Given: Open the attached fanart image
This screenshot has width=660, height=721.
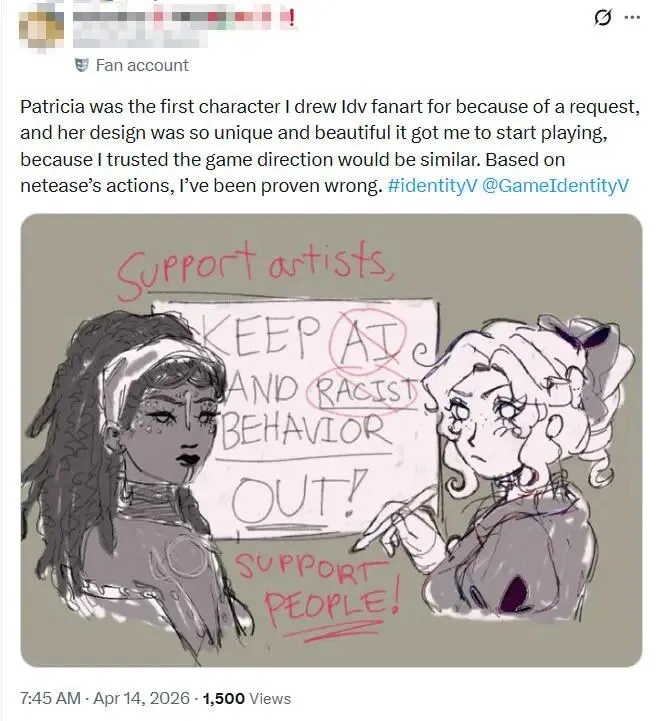Looking at the screenshot, I should pyautogui.click(x=331, y=440).
